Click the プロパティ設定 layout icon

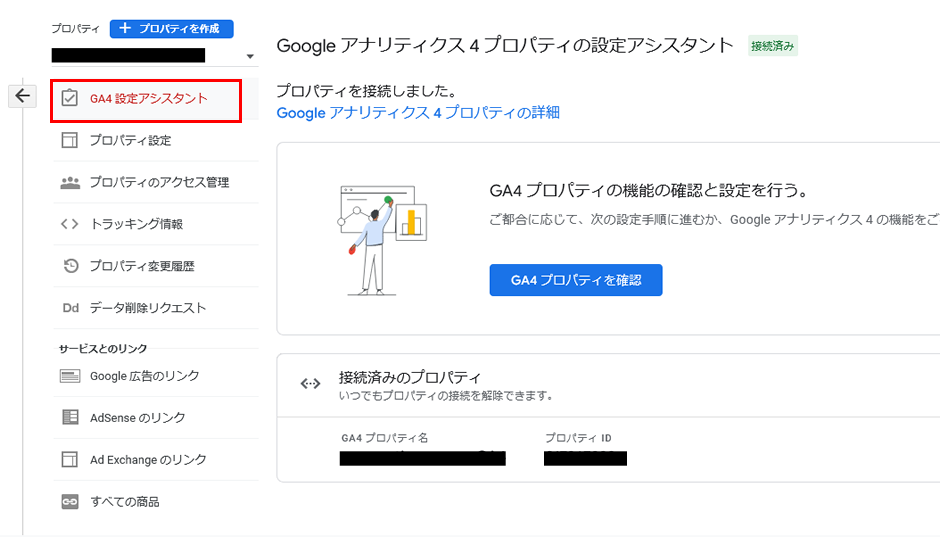pyautogui.click(x=69, y=140)
